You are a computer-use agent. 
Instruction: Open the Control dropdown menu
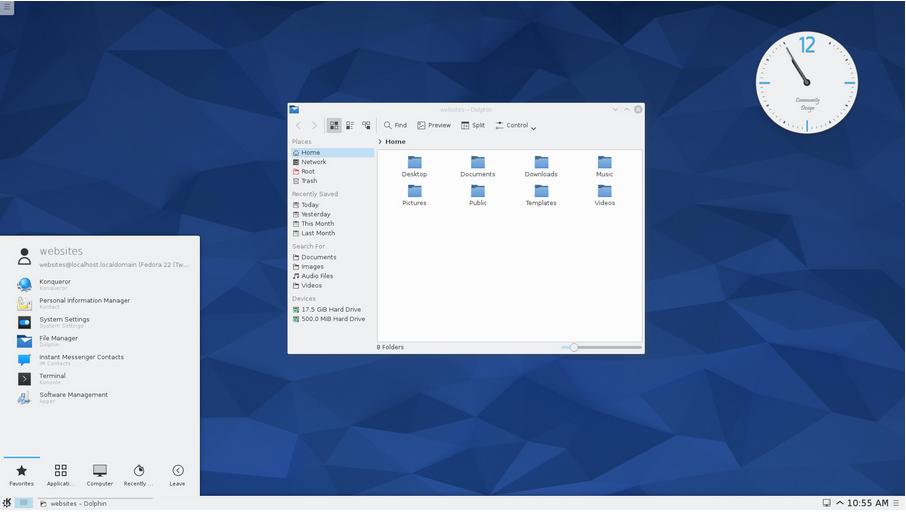click(515, 125)
